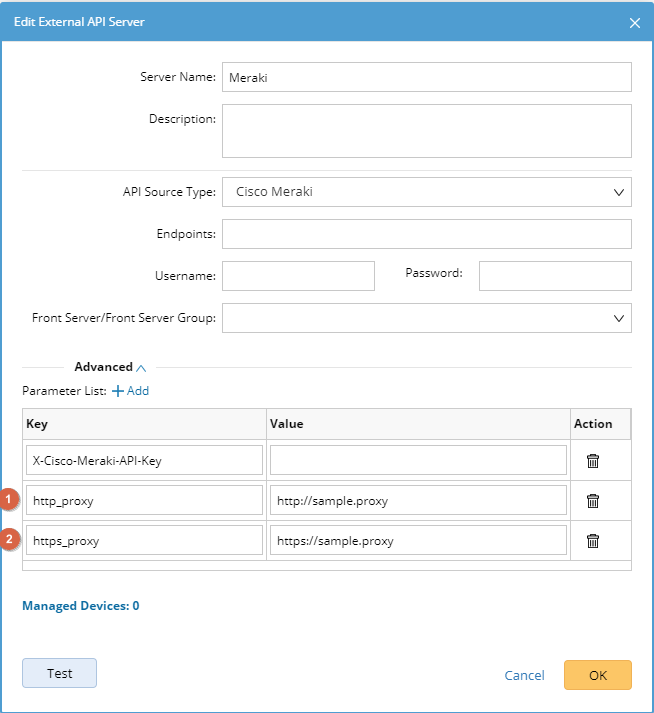This screenshot has height=713, width=654.
Task: Open the Front Server Group dropdown
Action: click(427, 318)
